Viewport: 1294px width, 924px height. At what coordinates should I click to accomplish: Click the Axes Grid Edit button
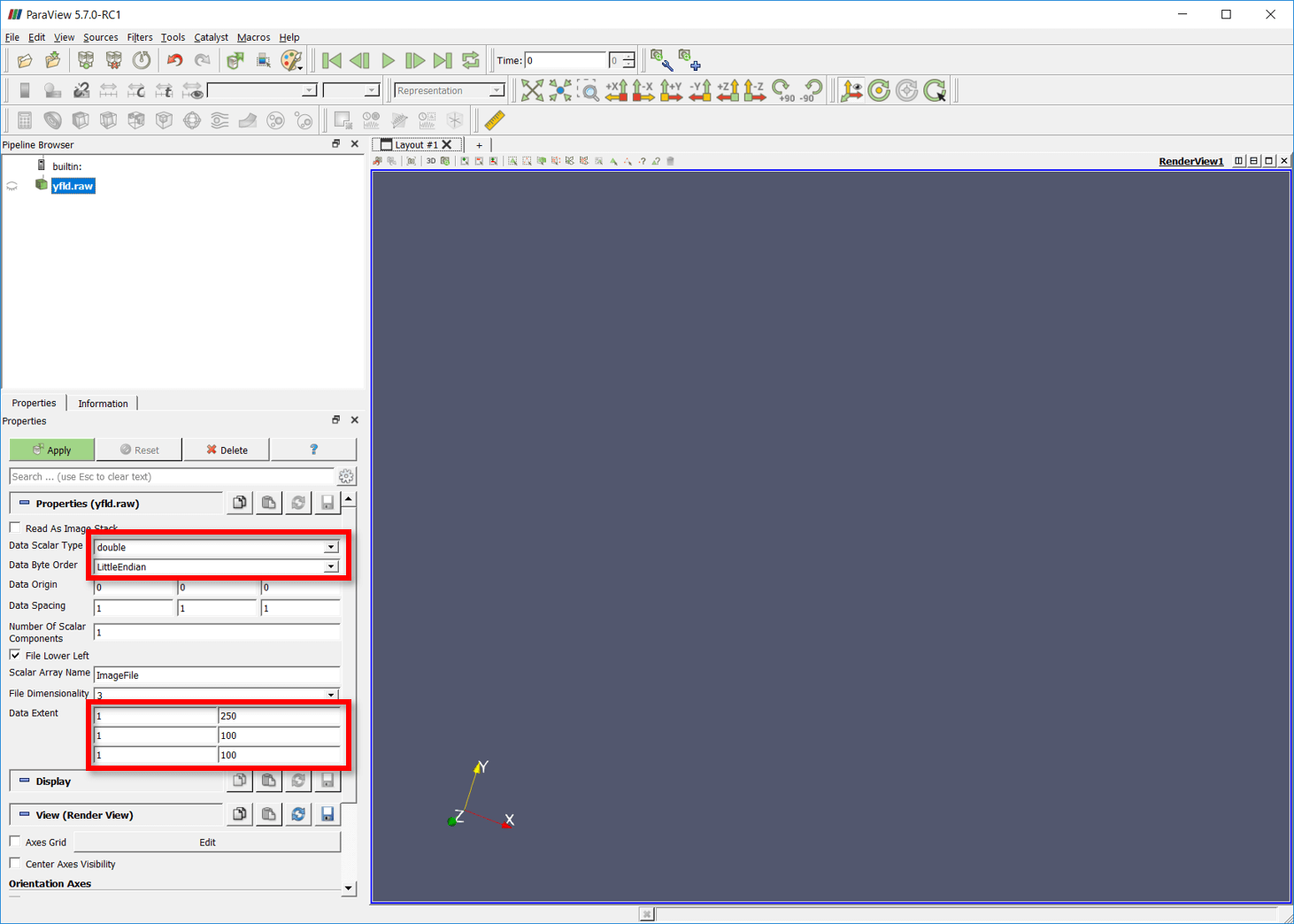pyautogui.click(x=207, y=842)
